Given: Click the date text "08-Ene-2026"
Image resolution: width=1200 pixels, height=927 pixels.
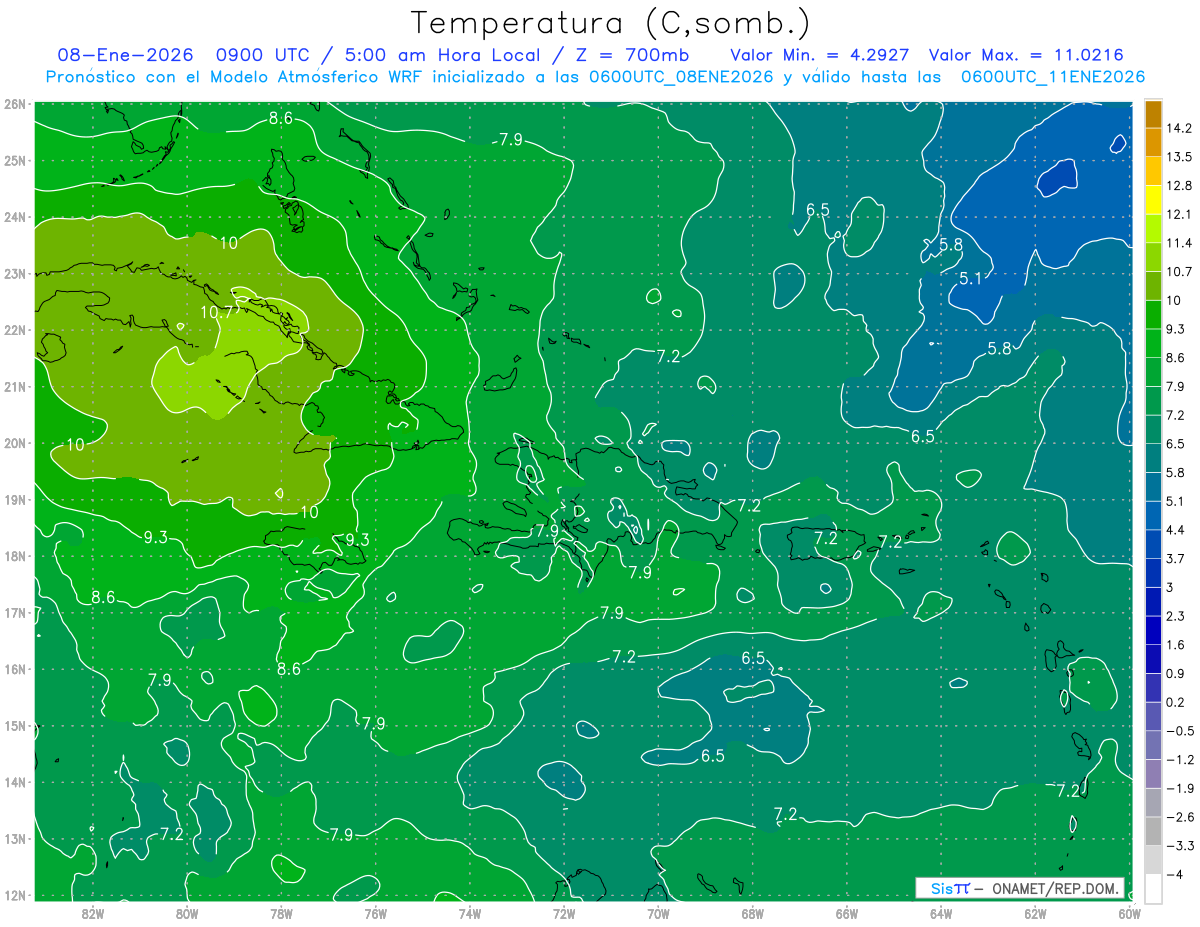Looking at the screenshot, I should (125, 55).
